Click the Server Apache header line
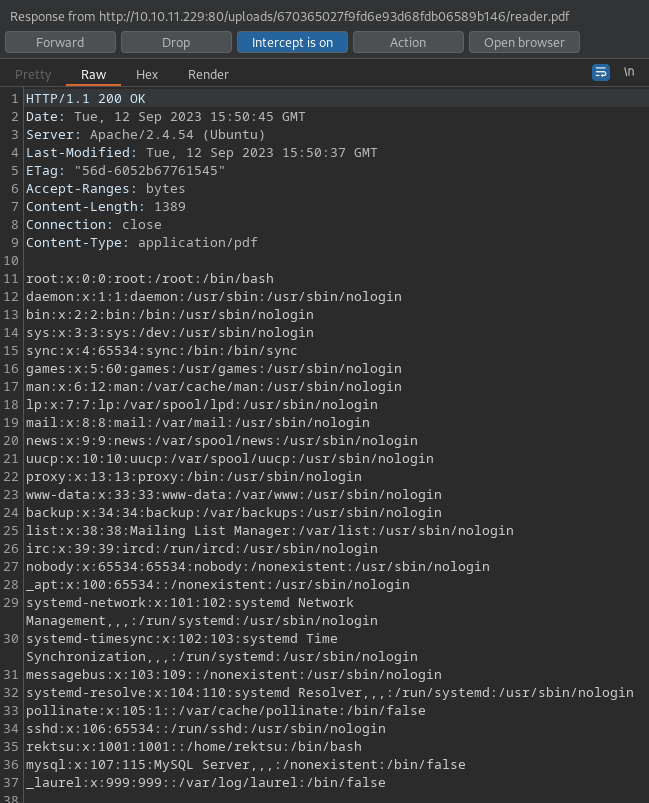This screenshot has height=803, width=649. [x=145, y=134]
